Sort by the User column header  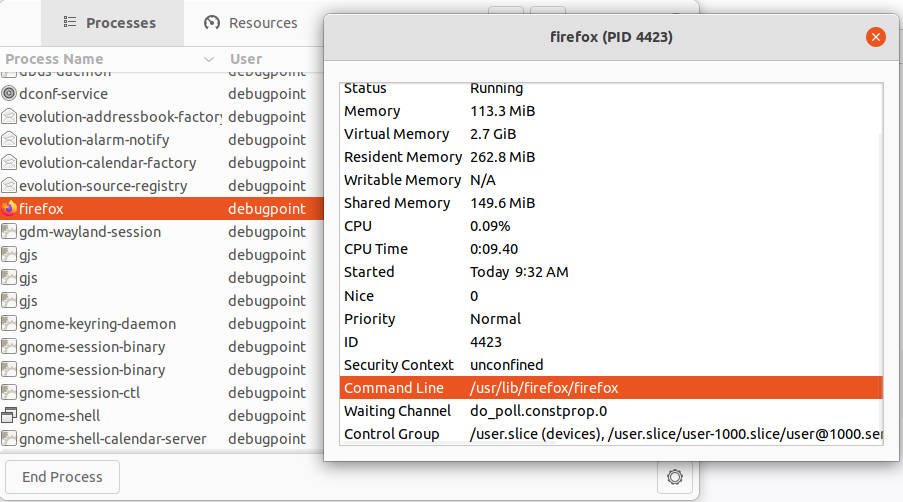click(x=246, y=59)
